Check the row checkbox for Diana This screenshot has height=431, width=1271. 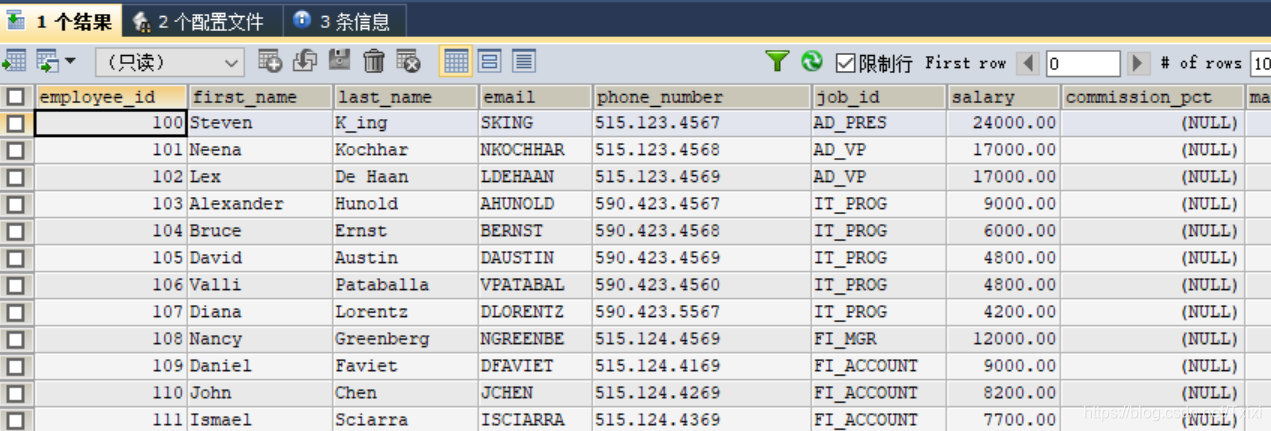point(16,313)
